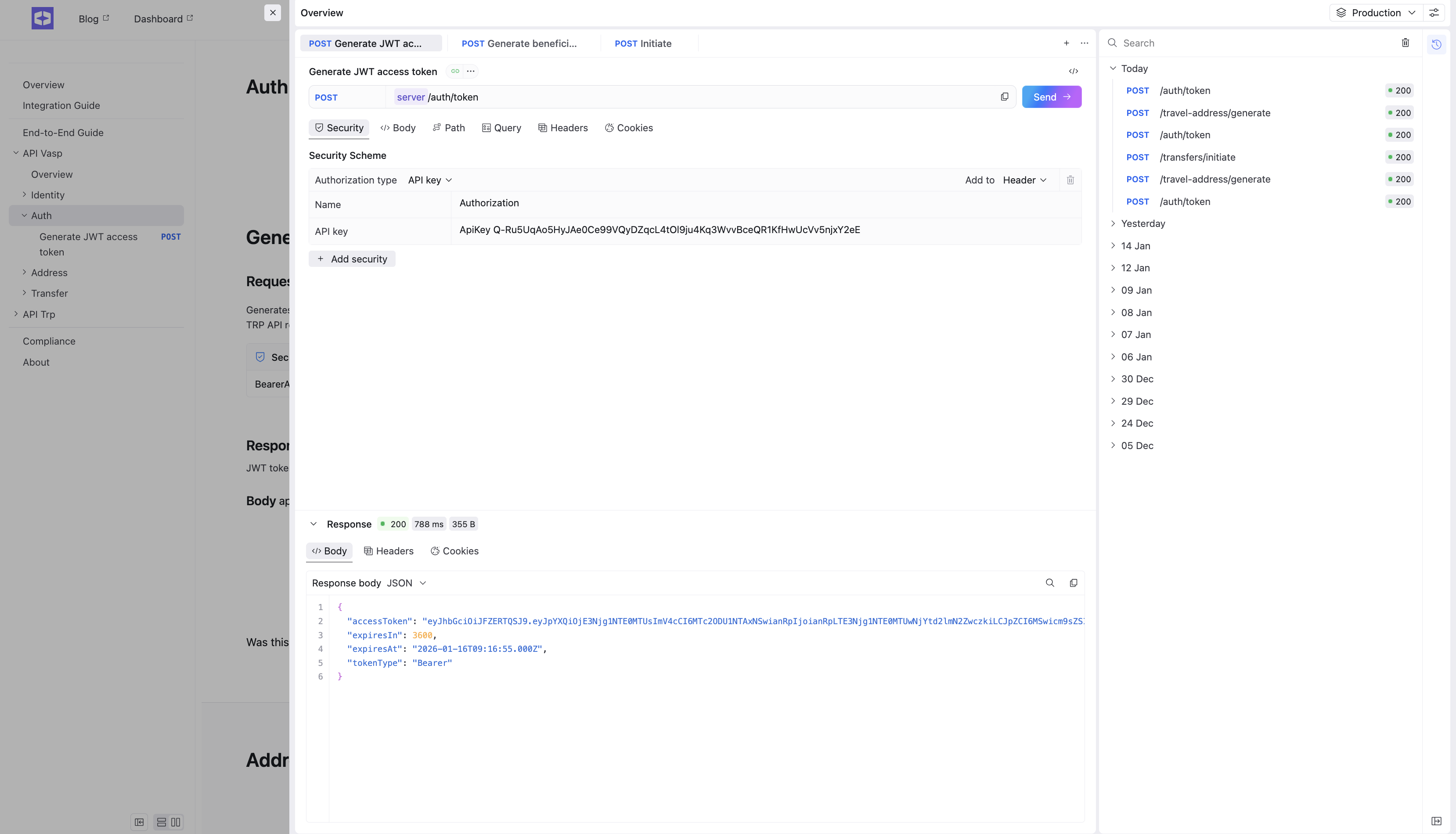Open the Production environment dropdown
Screen dimensions: 1456x834
tap(1376, 13)
